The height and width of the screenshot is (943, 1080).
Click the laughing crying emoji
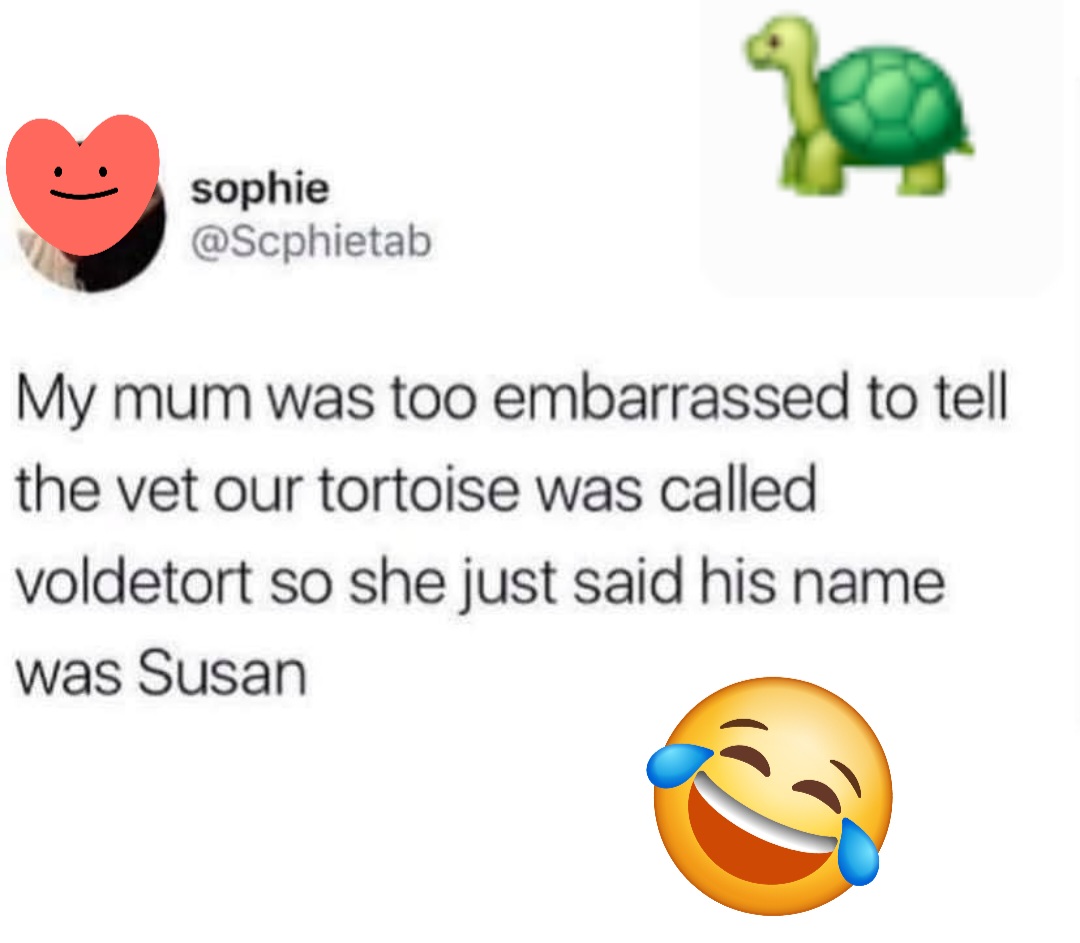tap(769, 796)
